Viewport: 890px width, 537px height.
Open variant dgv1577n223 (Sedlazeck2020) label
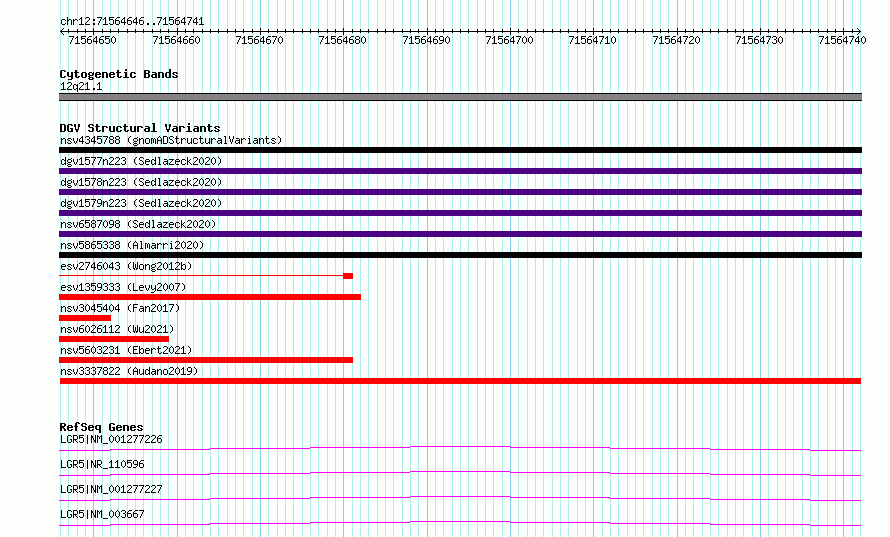pyautogui.click(x=141, y=161)
